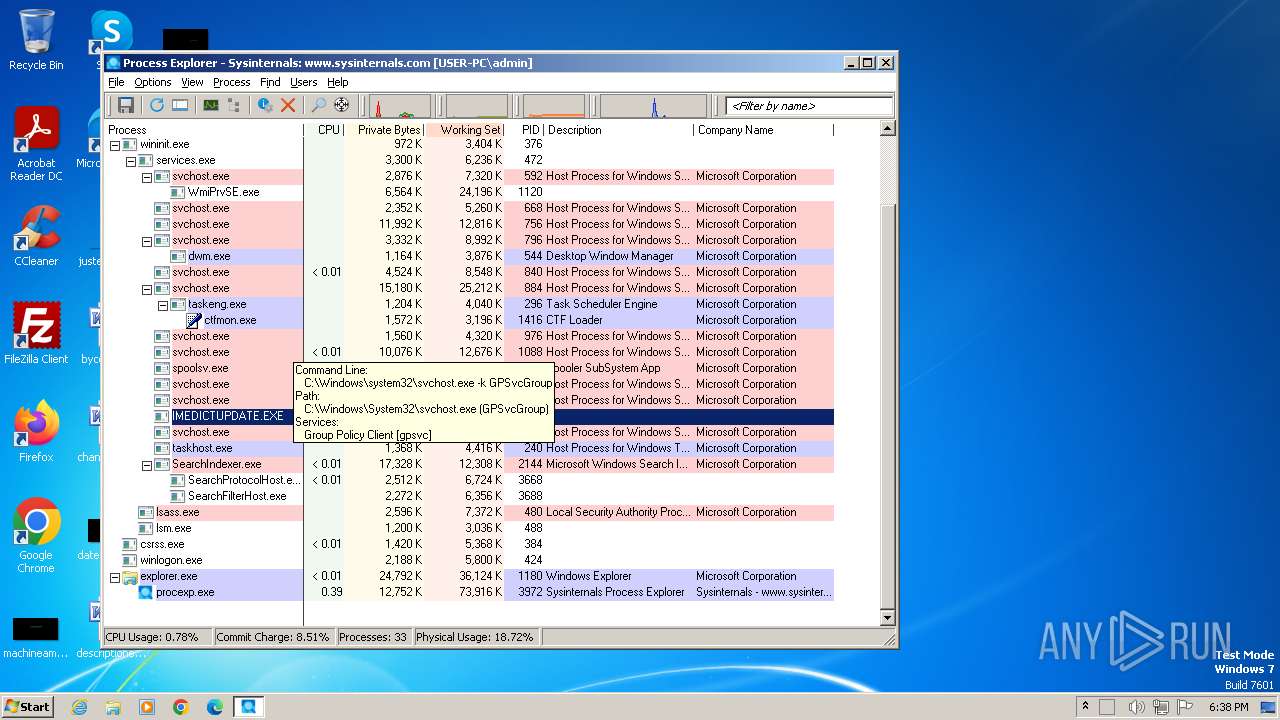Click the Filter by name field
This screenshot has width=1280, height=720.
point(809,106)
